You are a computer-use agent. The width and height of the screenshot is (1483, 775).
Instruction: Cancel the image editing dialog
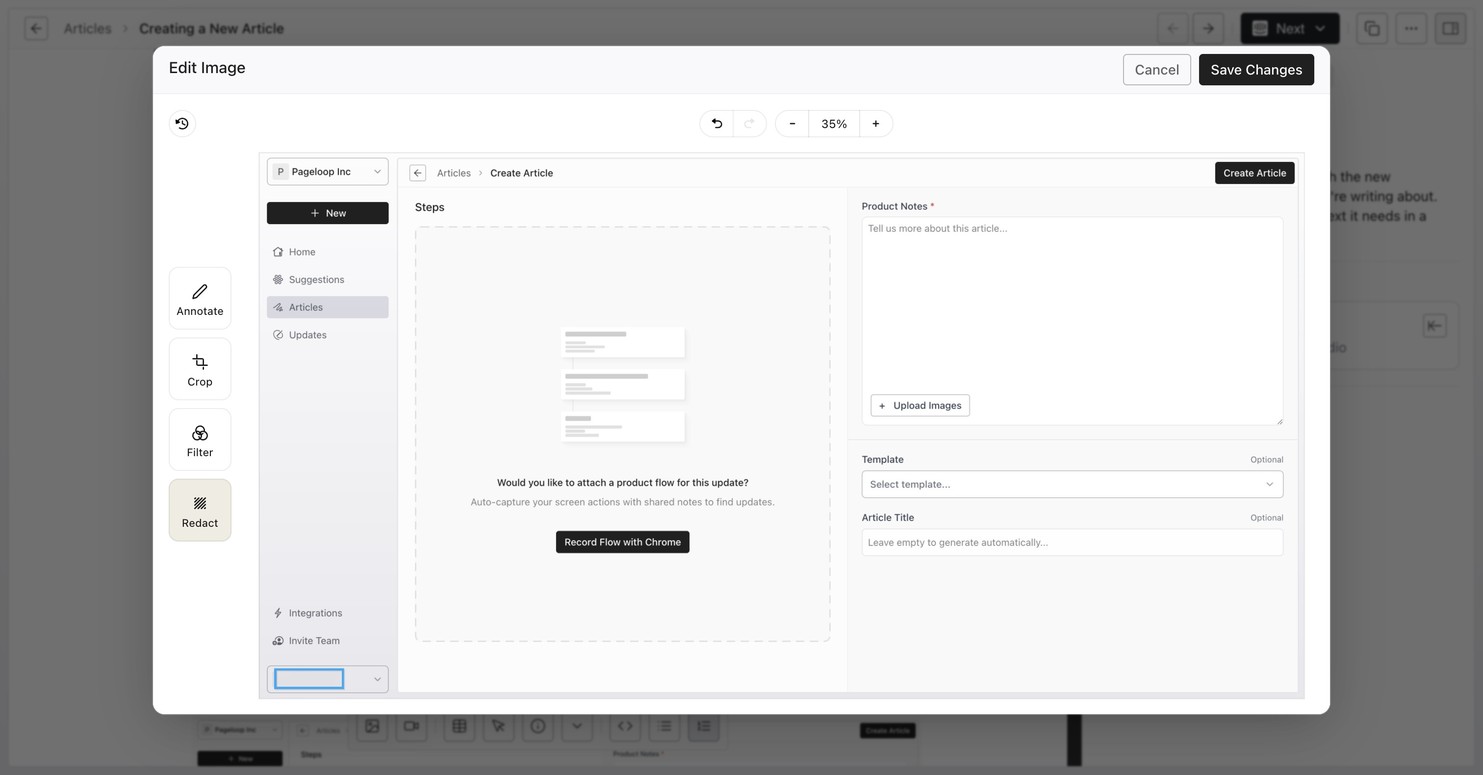[1157, 69]
